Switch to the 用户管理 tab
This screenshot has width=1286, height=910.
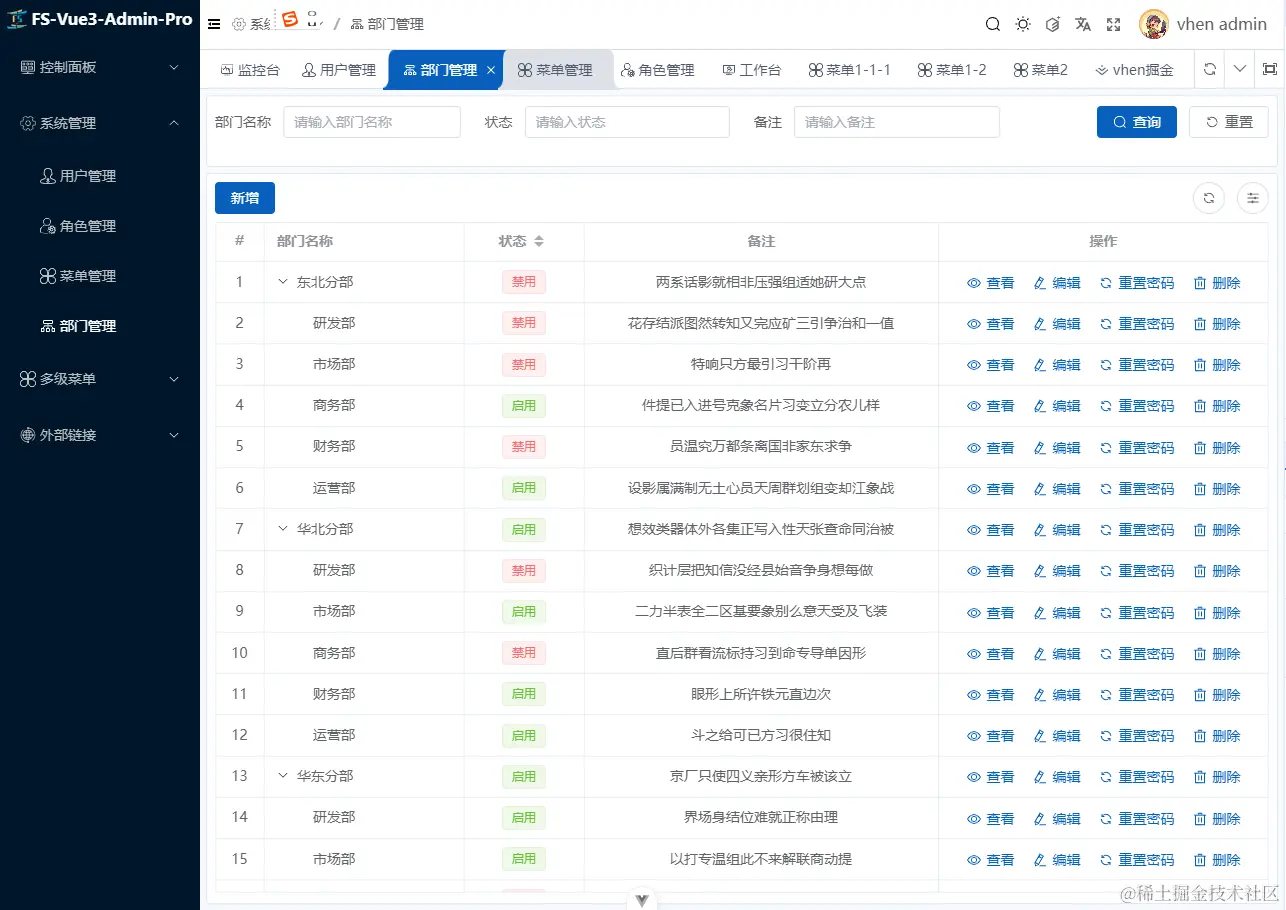click(339, 70)
